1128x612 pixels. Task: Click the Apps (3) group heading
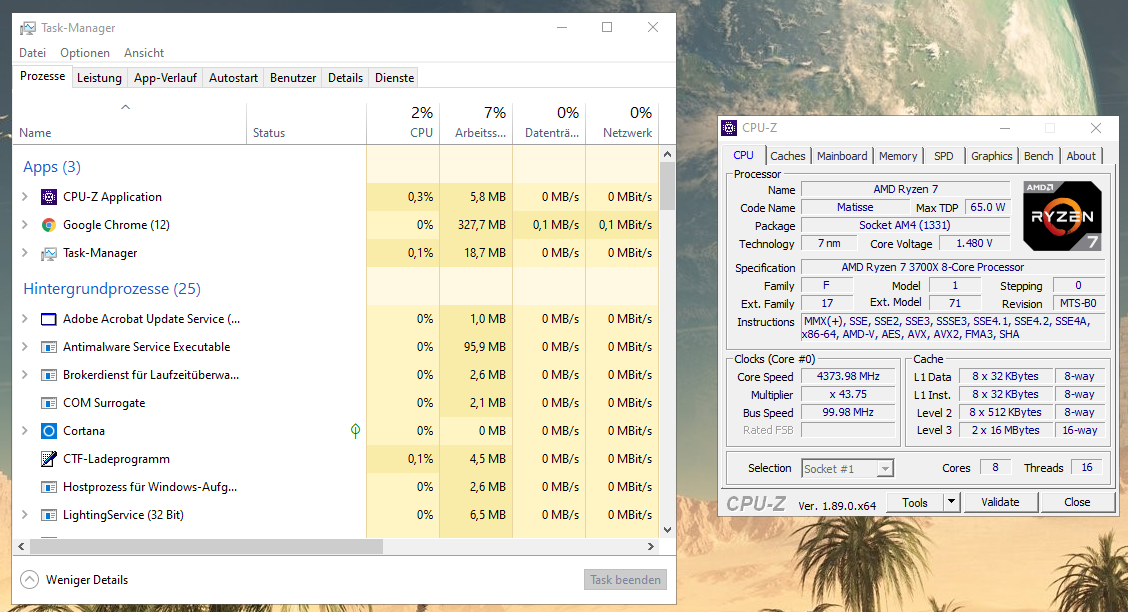(x=52, y=167)
